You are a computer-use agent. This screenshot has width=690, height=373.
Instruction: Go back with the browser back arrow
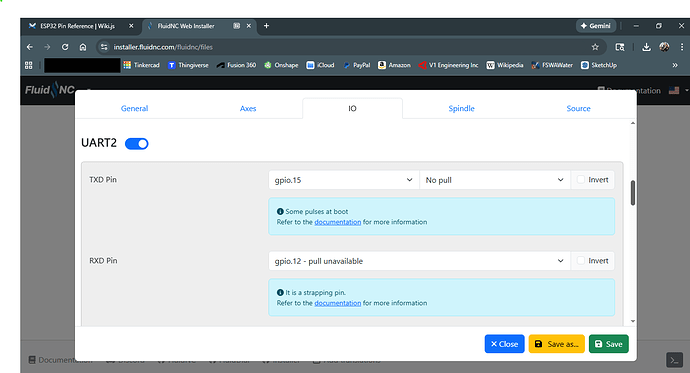click(29, 47)
